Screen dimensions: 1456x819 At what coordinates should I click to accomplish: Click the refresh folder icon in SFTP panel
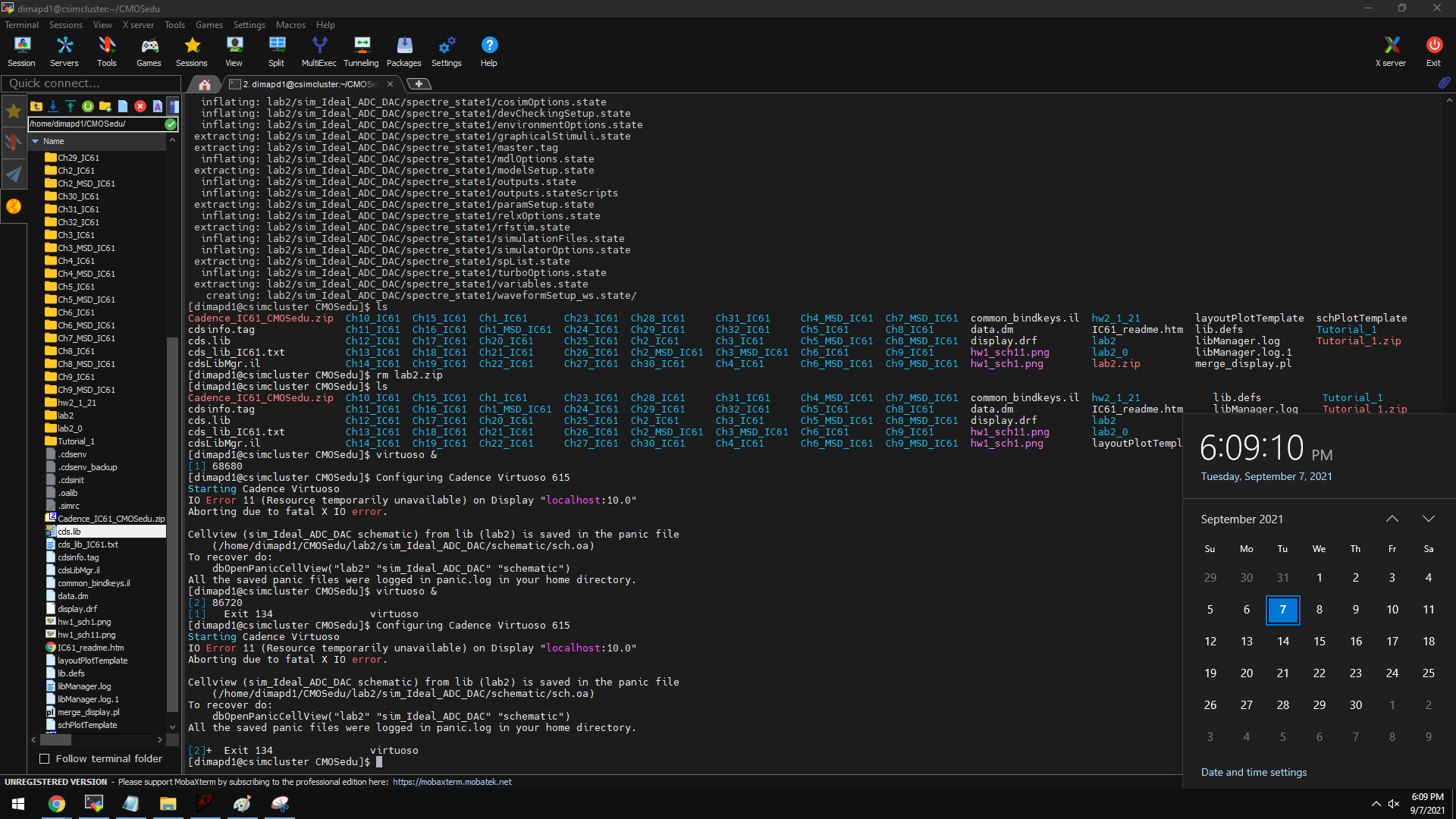coord(88,106)
